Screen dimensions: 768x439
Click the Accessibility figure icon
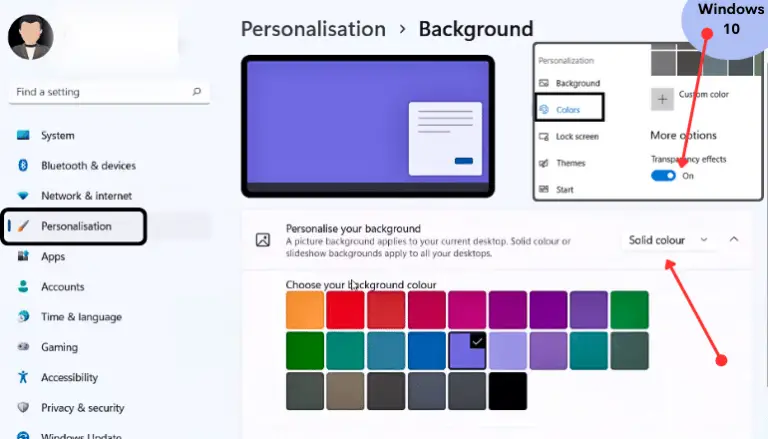click(23, 378)
